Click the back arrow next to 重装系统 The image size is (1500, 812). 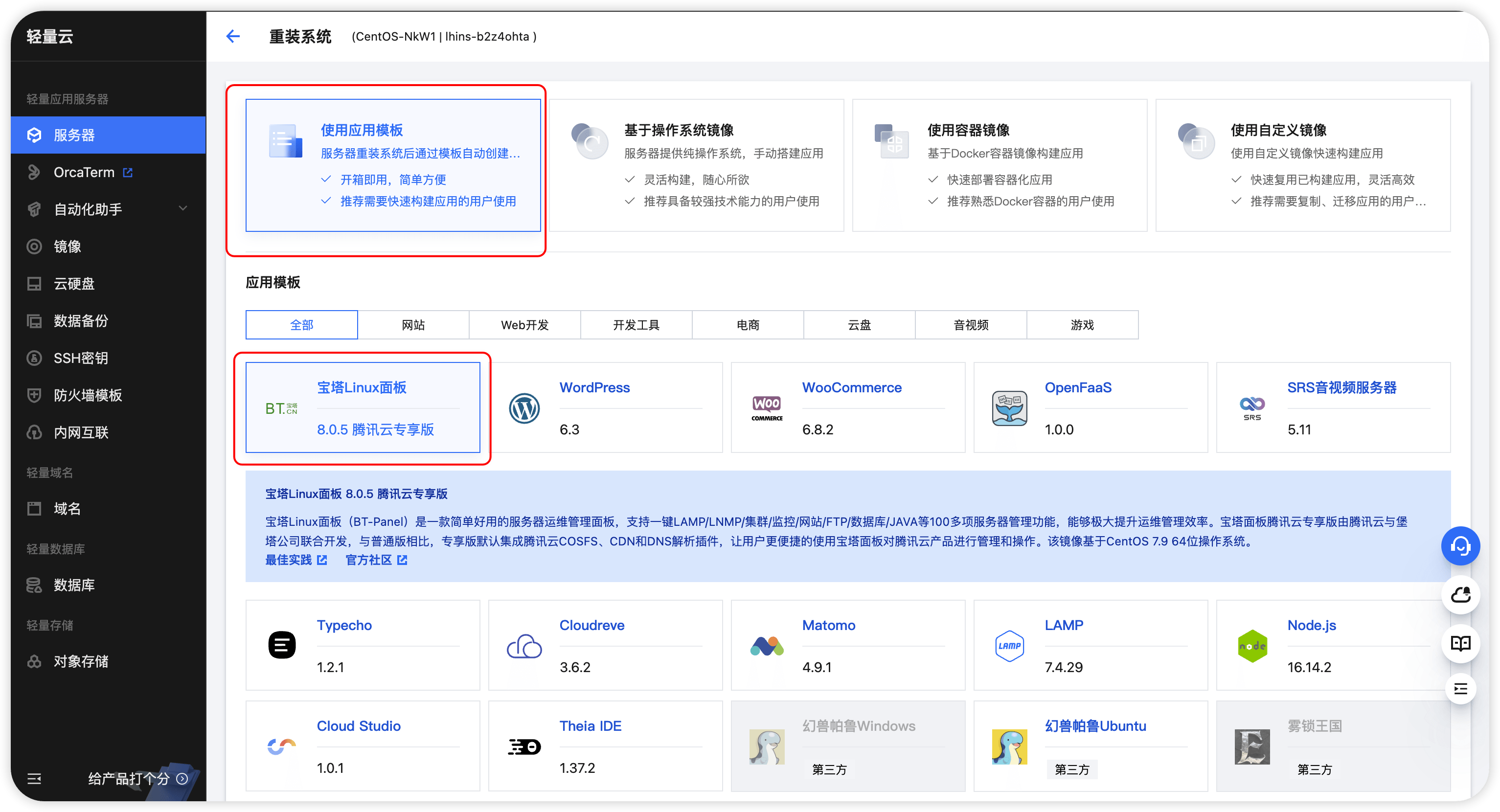[233, 37]
